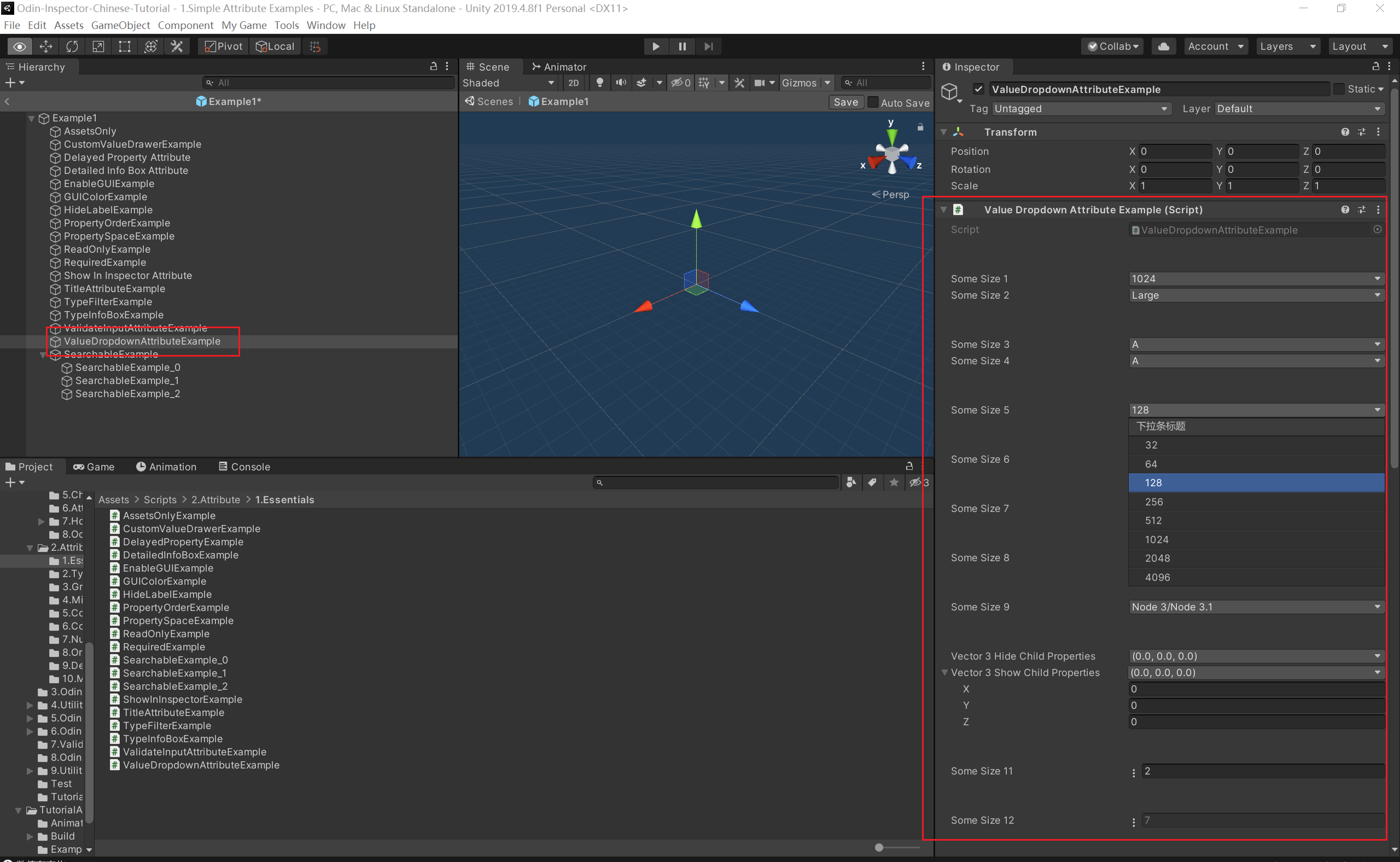This screenshot has width=1400, height=862.
Task: Open the Window menu
Action: tap(325, 25)
